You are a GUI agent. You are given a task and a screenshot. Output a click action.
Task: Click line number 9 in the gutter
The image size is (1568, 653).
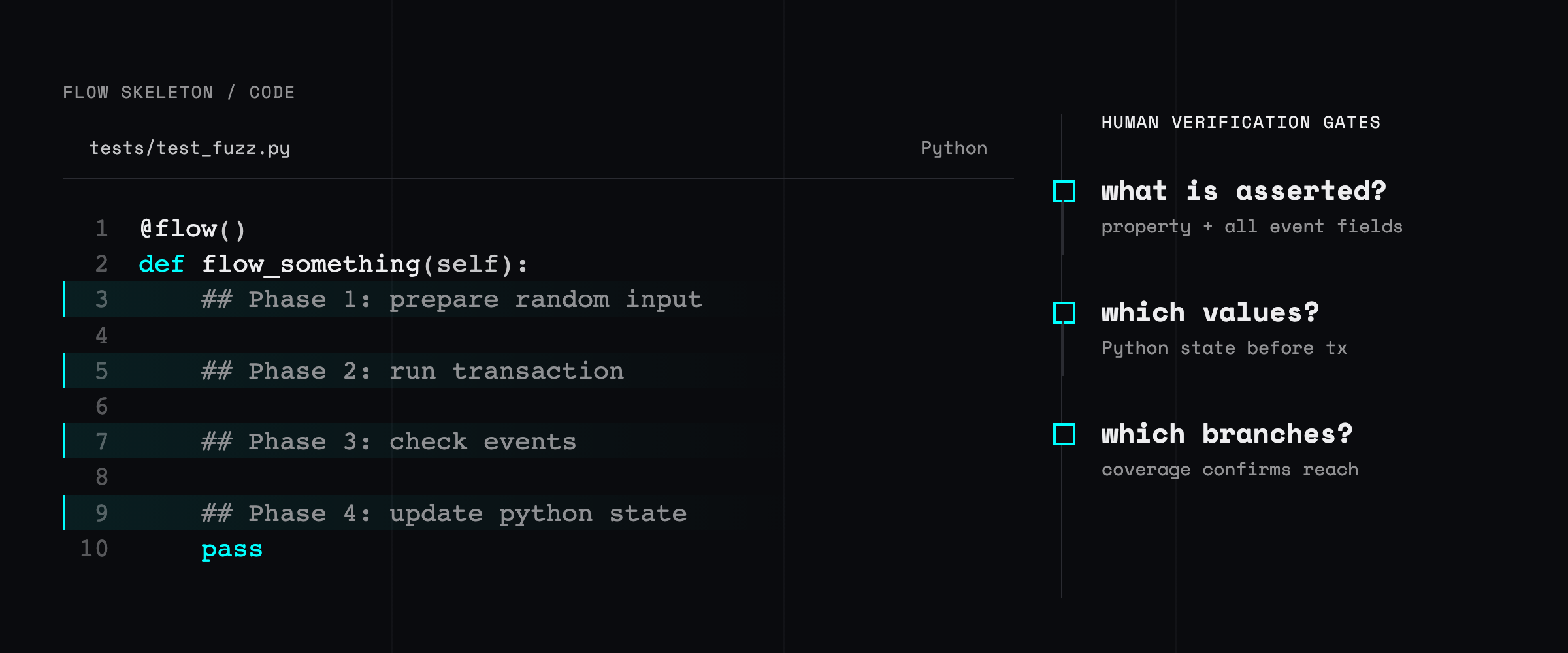point(102,513)
